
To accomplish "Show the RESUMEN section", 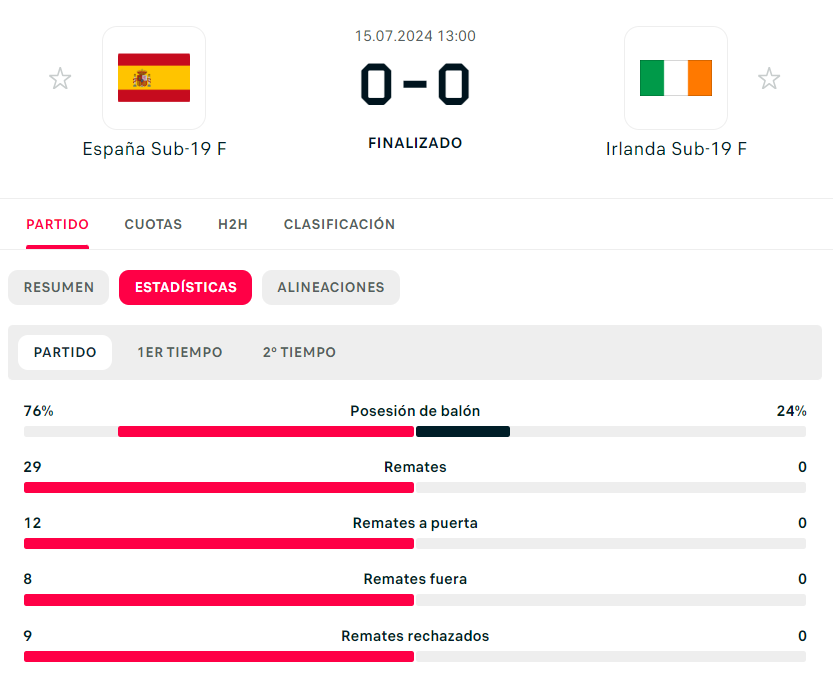I will click(x=59, y=287).
